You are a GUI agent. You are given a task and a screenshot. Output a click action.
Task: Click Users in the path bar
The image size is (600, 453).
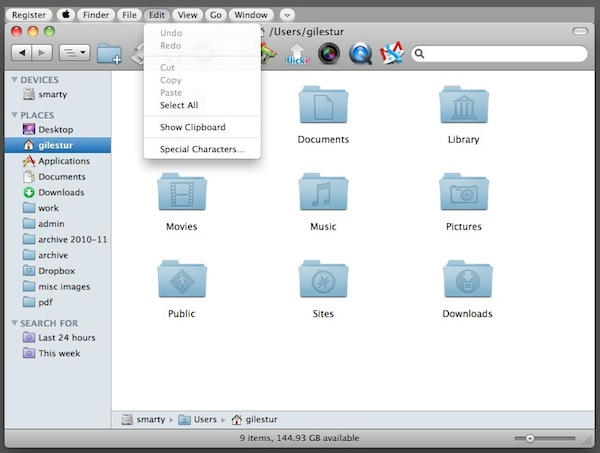click(204, 420)
